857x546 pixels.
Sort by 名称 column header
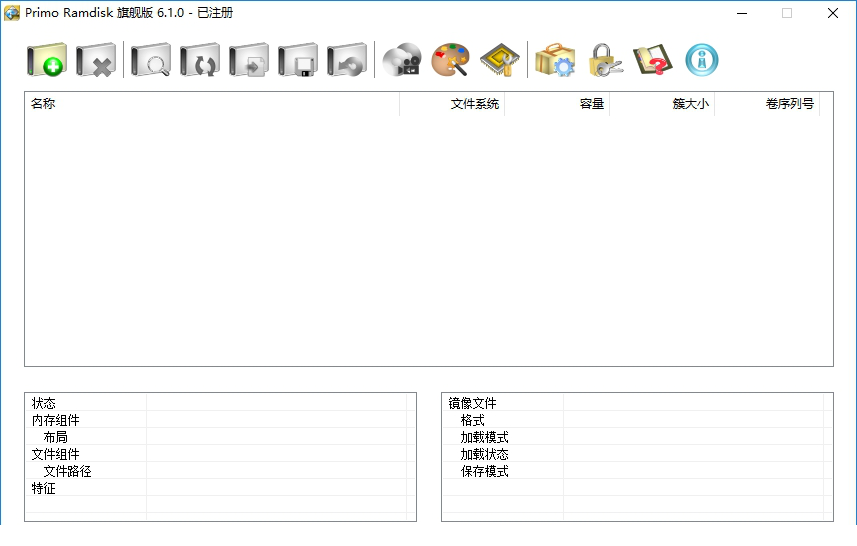point(212,104)
